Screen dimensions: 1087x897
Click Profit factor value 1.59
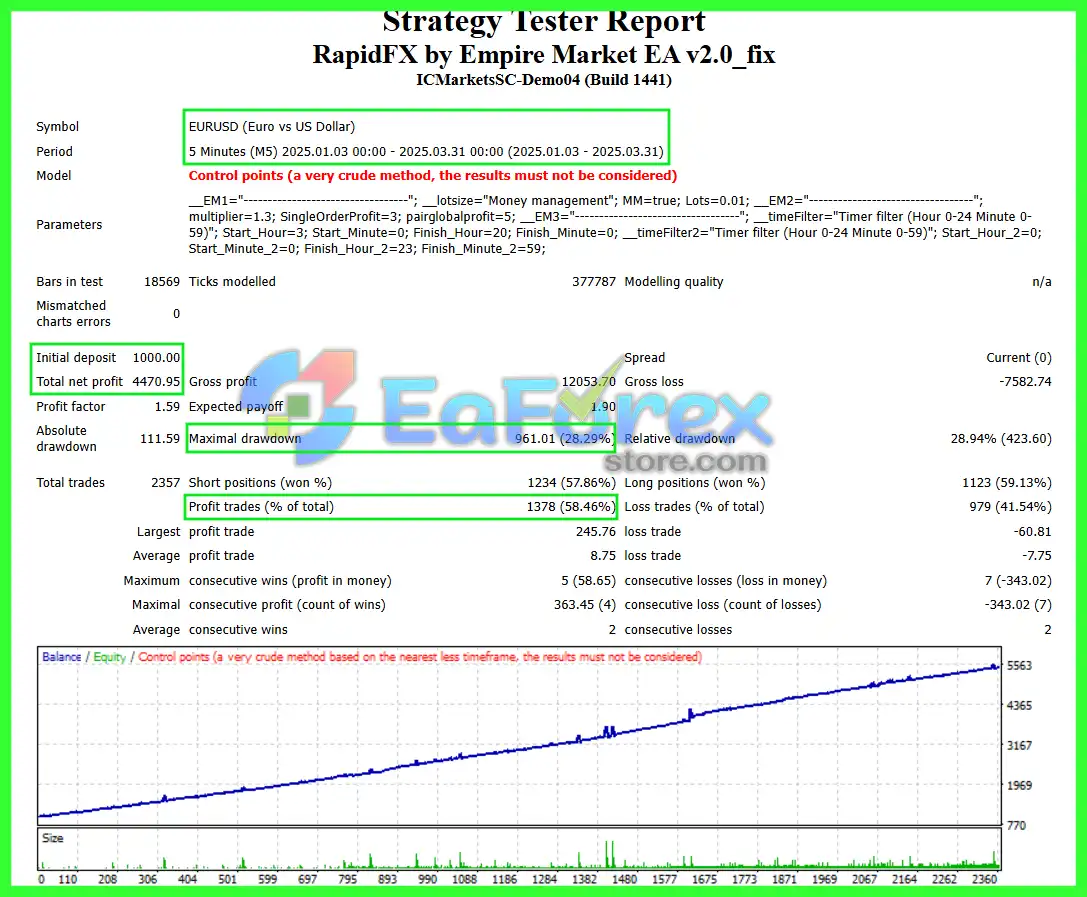[x=167, y=407]
